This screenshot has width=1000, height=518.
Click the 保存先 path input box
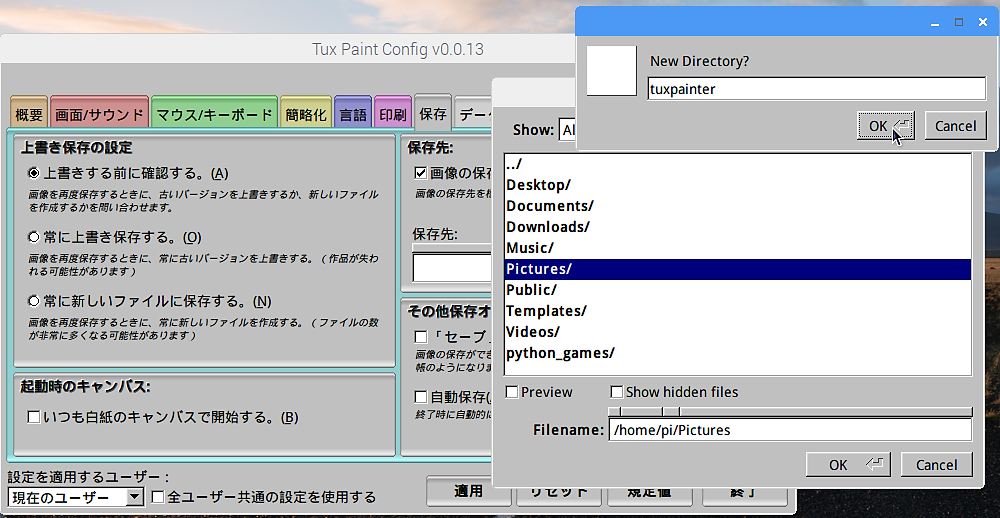[453, 268]
